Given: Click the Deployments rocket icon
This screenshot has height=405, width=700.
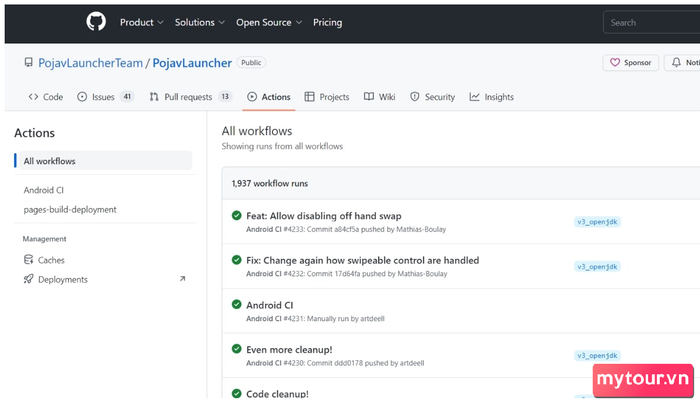Looking at the screenshot, I should 29,279.
